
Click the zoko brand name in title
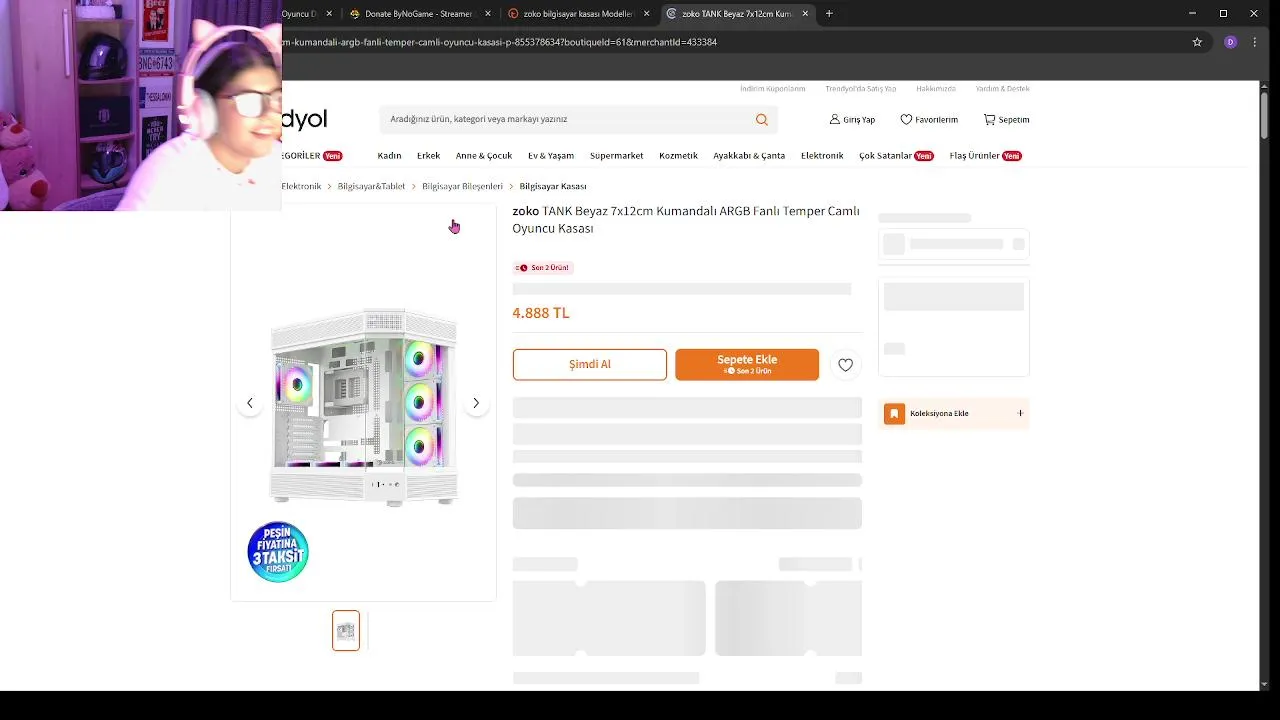[x=526, y=211]
